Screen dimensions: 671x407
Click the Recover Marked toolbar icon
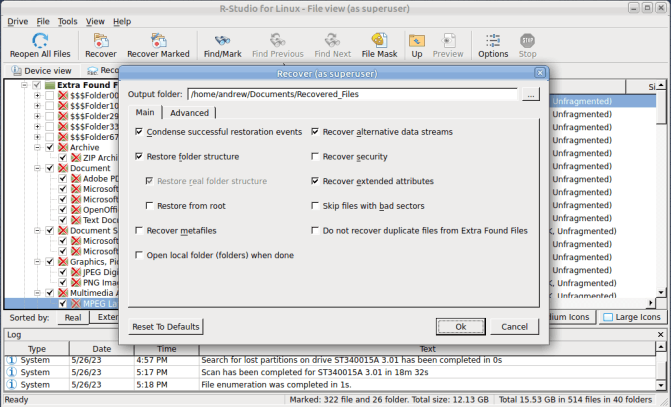pyautogui.click(x=158, y=41)
